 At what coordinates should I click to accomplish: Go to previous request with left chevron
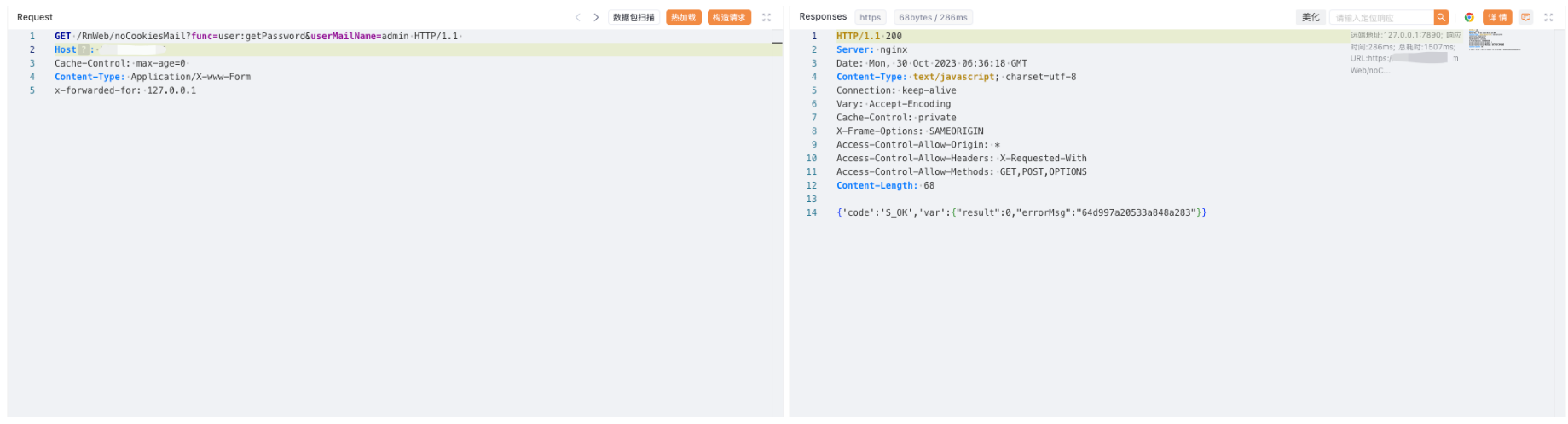point(577,17)
